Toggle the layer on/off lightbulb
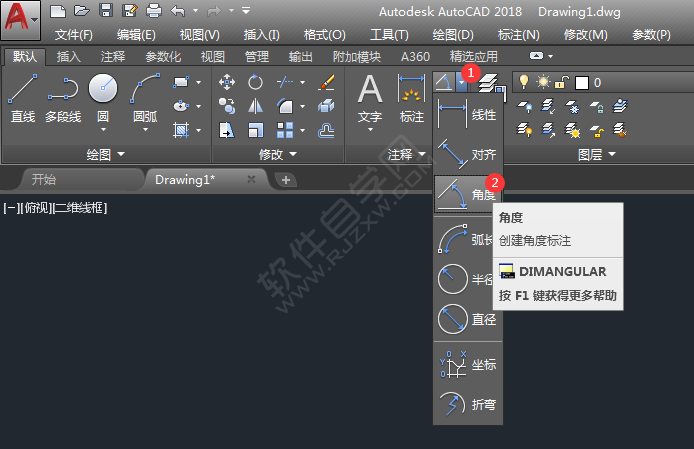 tap(524, 82)
